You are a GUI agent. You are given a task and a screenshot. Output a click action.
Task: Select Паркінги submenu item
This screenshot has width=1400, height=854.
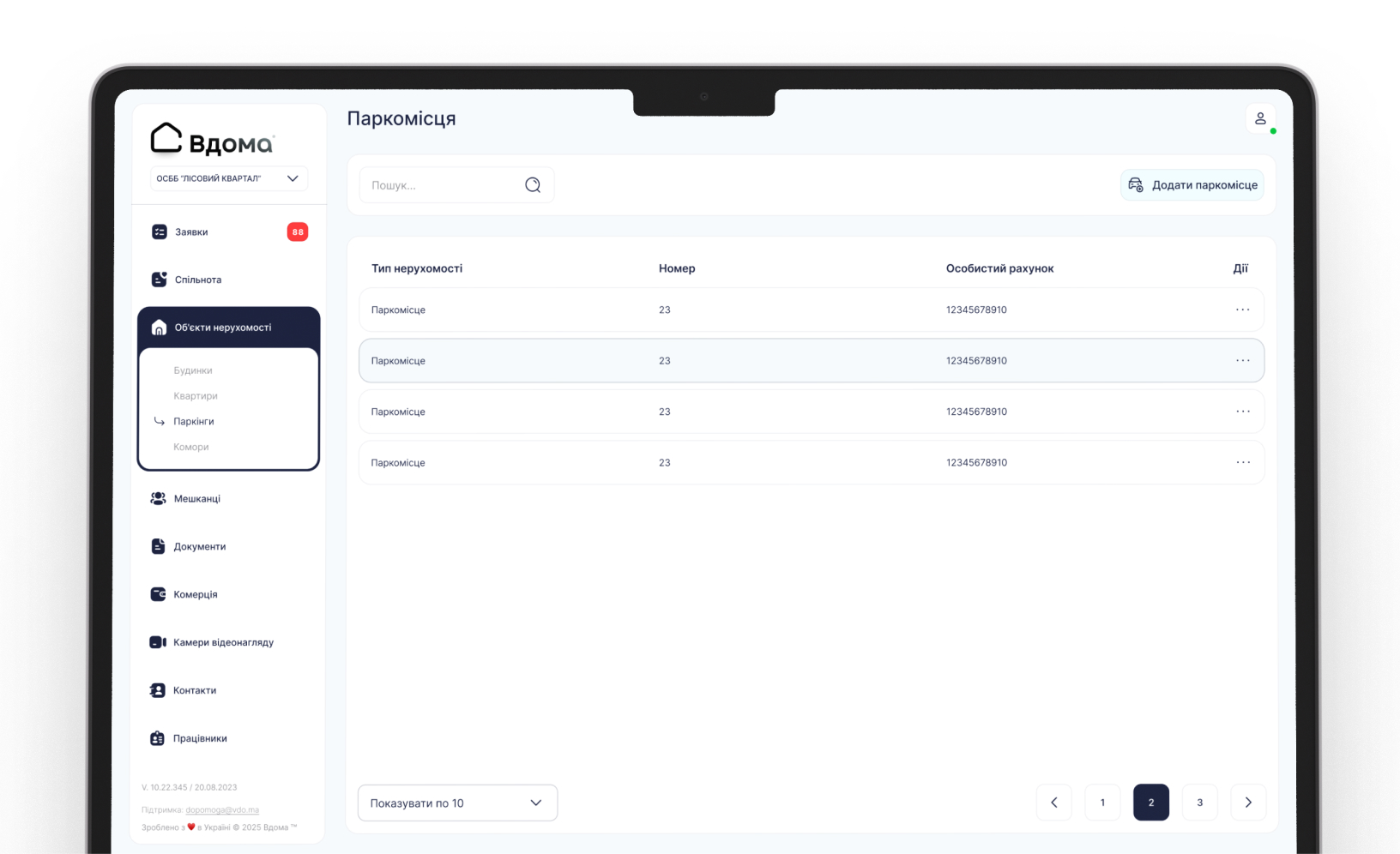point(194,422)
